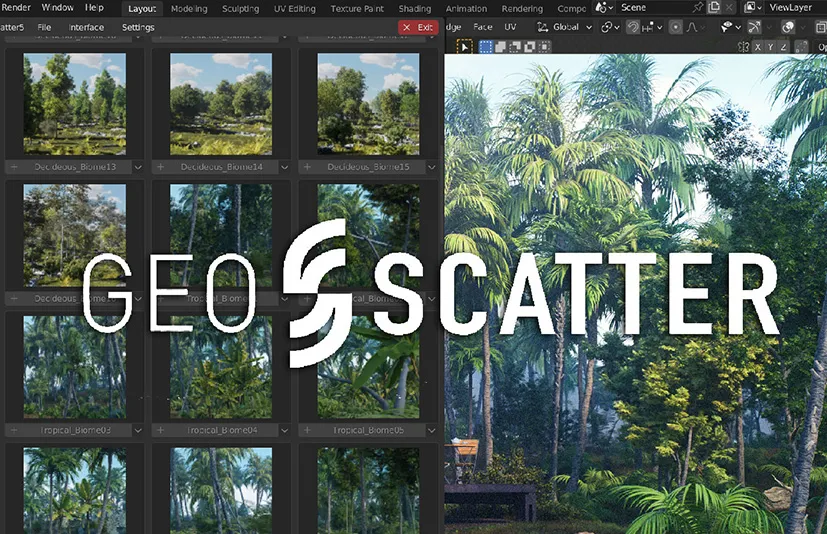Open the biome manager Settings menu
The width and height of the screenshot is (827, 534).
[x=138, y=27]
